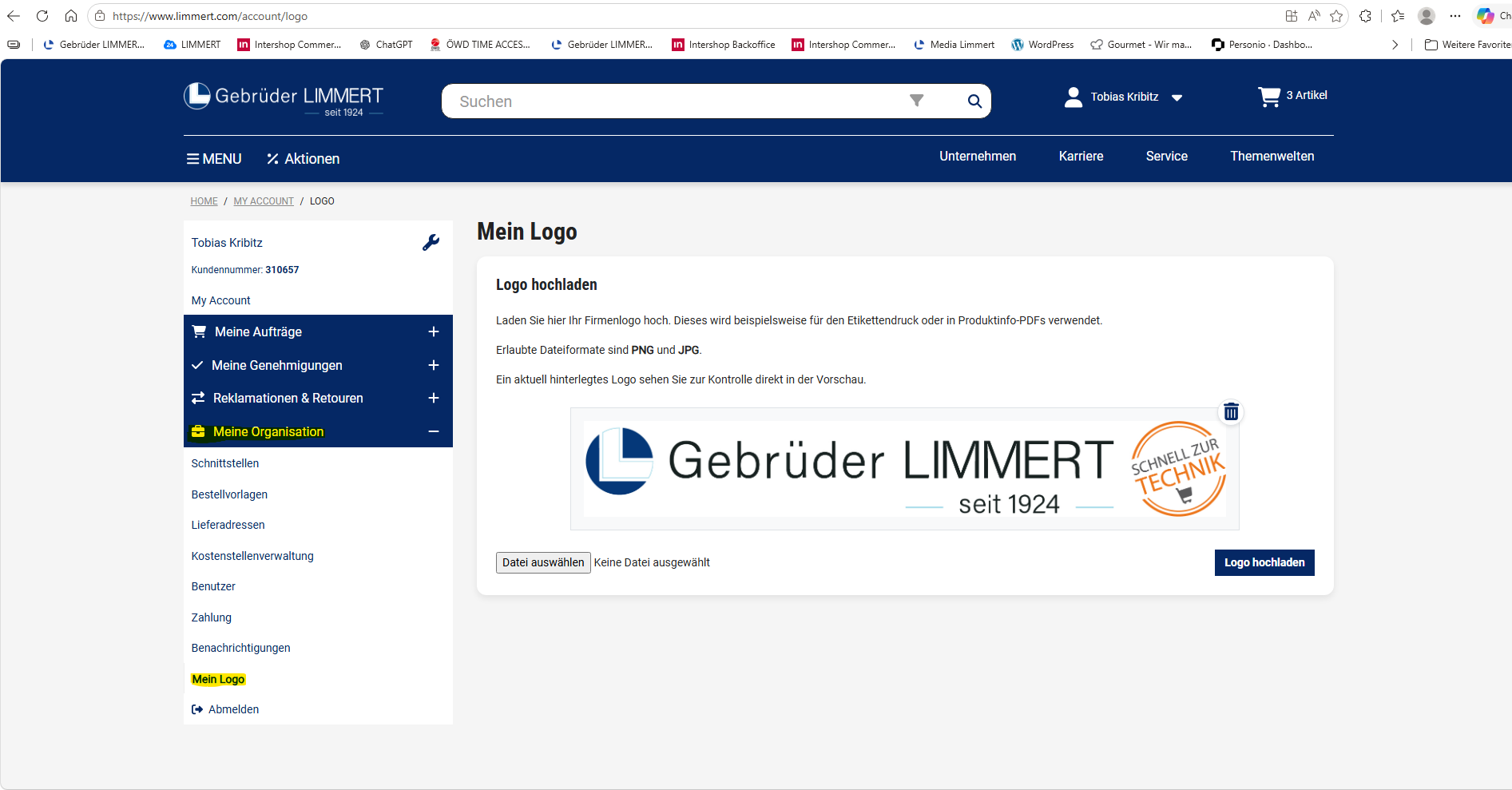Click the wrench edit profile icon

[x=431, y=243]
